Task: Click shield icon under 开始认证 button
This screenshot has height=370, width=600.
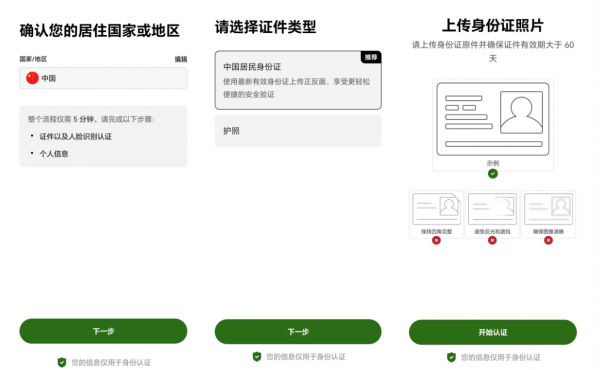Action: (x=452, y=357)
